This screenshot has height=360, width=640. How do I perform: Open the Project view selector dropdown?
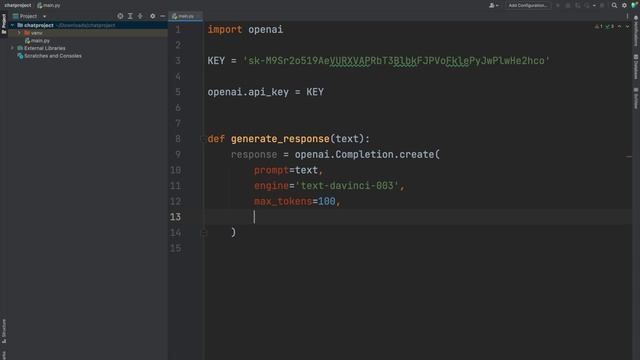(x=29, y=16)
